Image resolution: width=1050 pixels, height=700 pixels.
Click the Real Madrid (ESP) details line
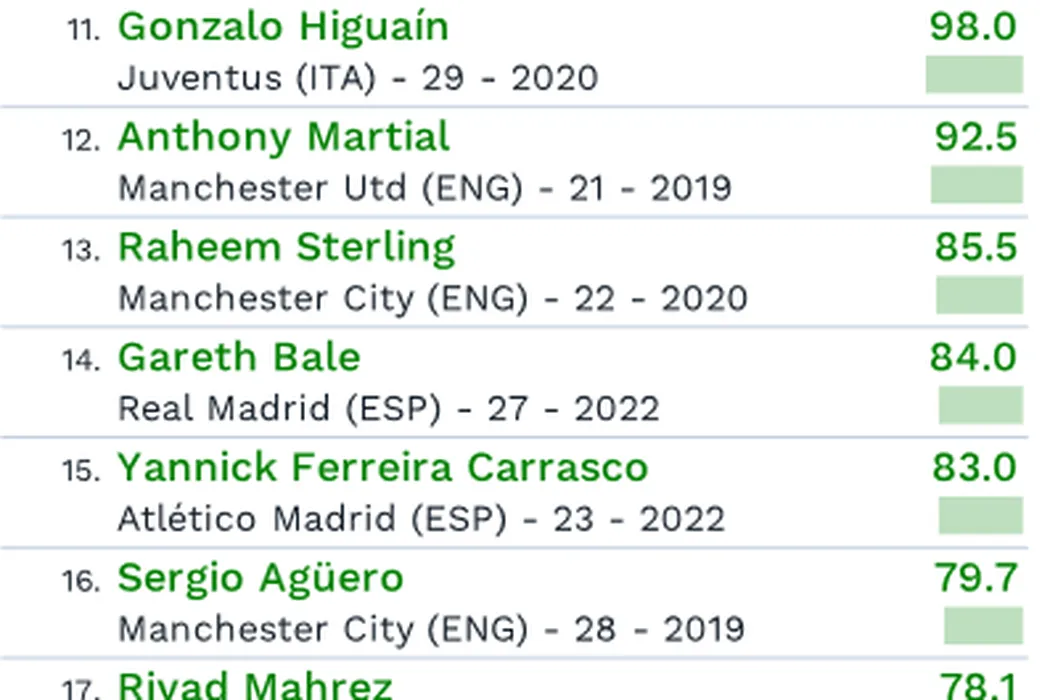388,408
